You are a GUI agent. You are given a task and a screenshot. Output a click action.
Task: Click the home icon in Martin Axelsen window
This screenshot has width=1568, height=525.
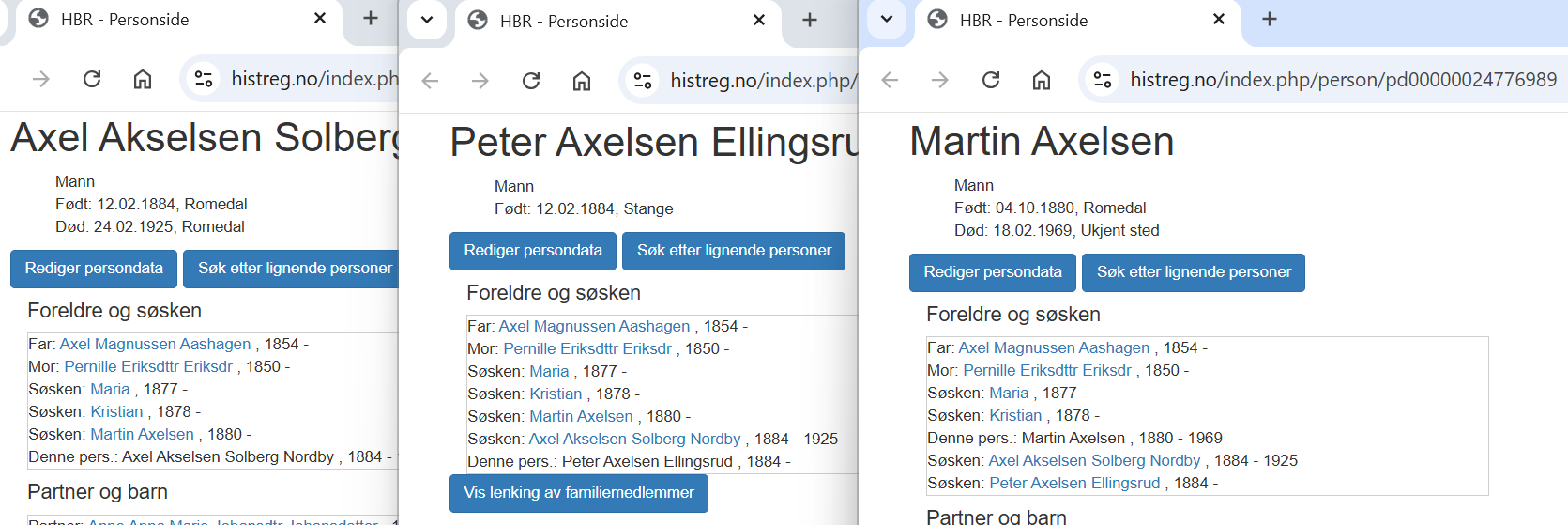[x=1042, y=80]
